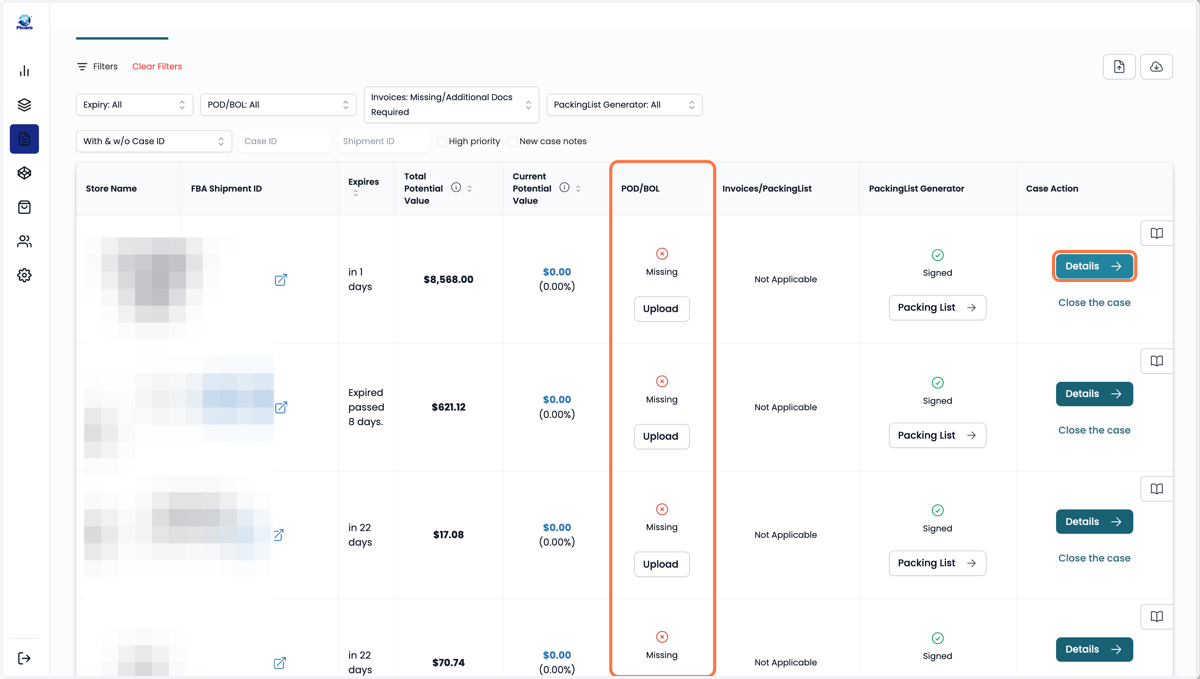The height and width of the screenshot is (679, 1200).
Task: Open the book notes icon for $621.12 row
Action: coord(1157,361)
